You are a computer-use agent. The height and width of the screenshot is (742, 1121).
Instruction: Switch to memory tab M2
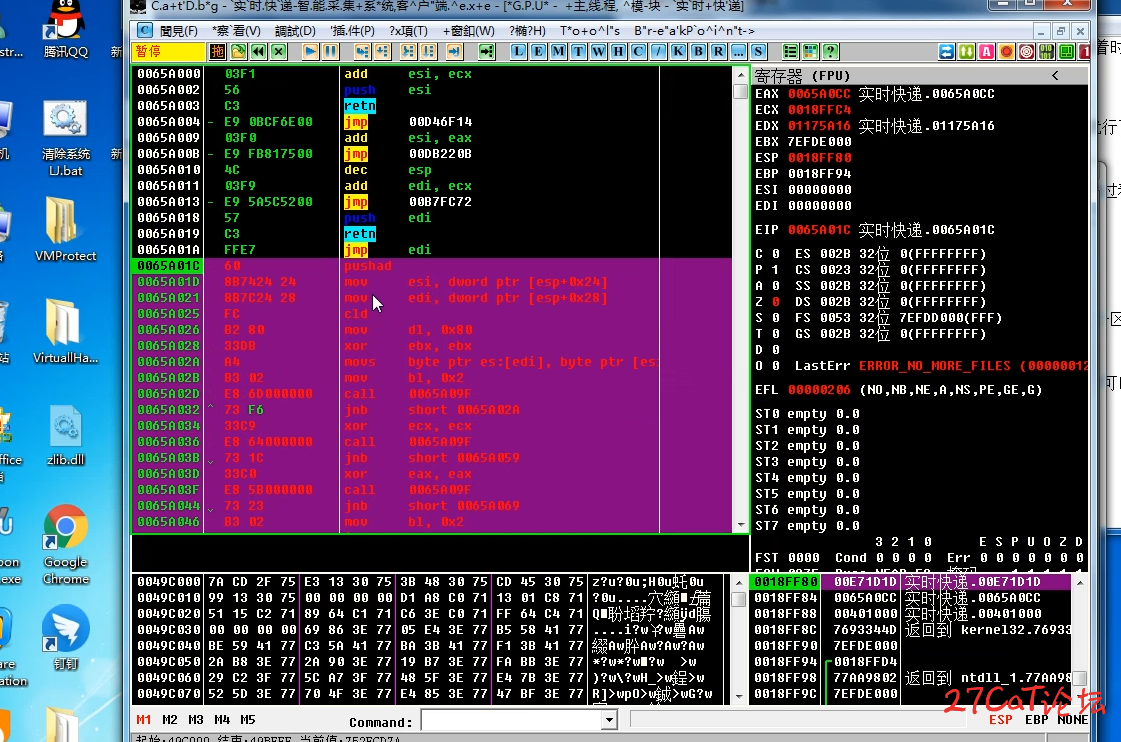pos(169,720)
